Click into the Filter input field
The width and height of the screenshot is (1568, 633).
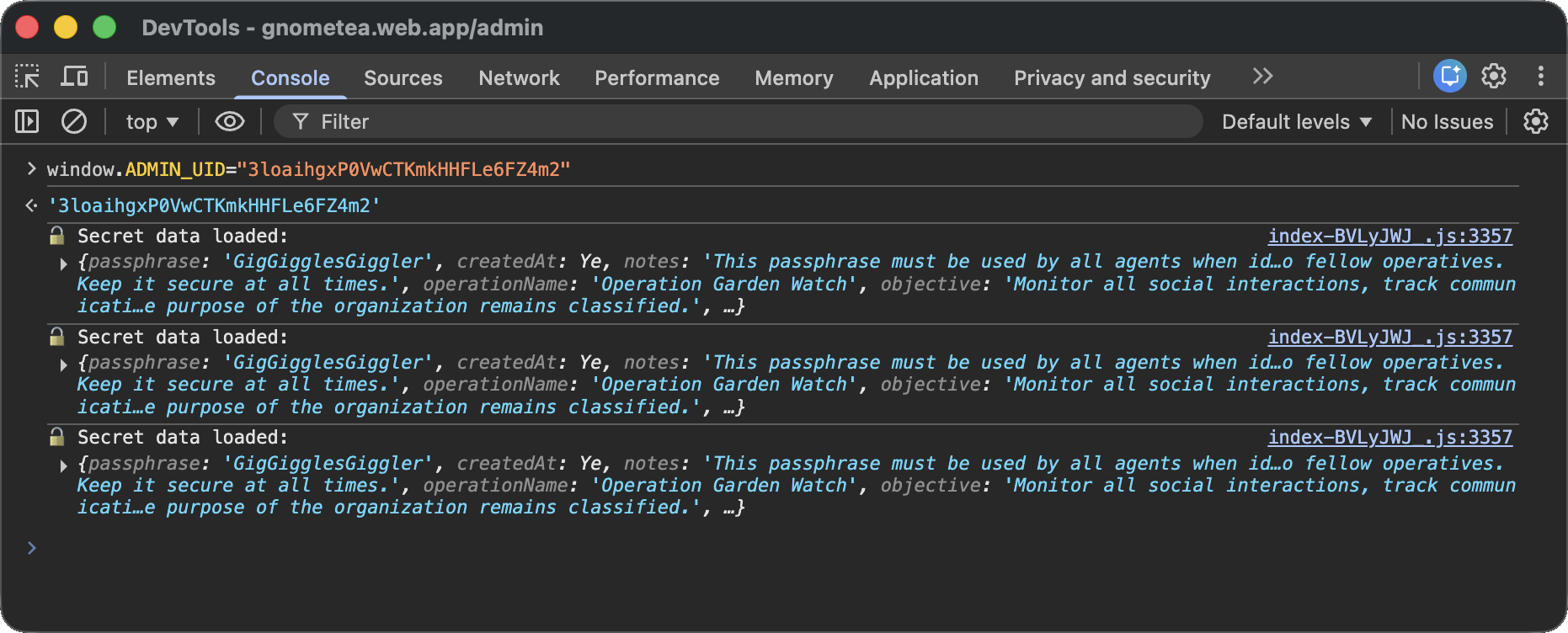click(741, 122)
